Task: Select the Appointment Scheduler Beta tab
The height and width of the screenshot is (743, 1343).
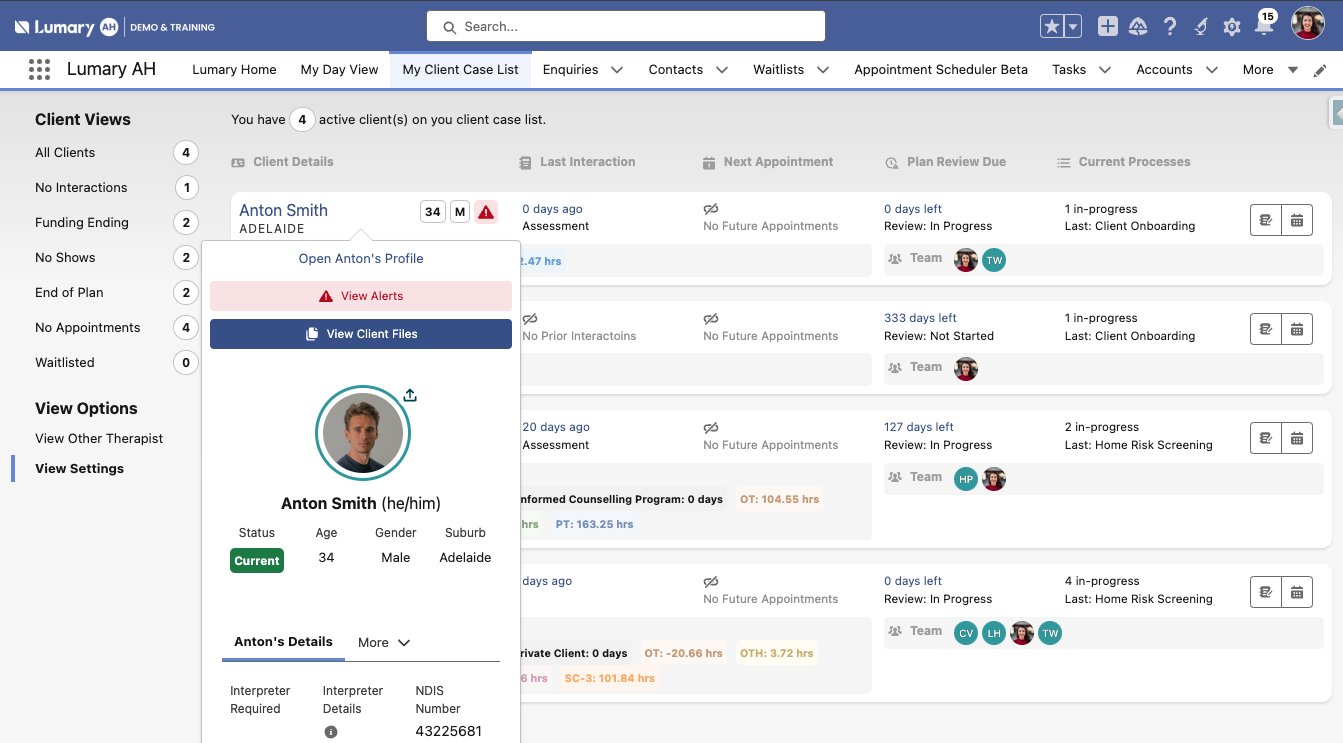Action: click(x=940, y=70)
